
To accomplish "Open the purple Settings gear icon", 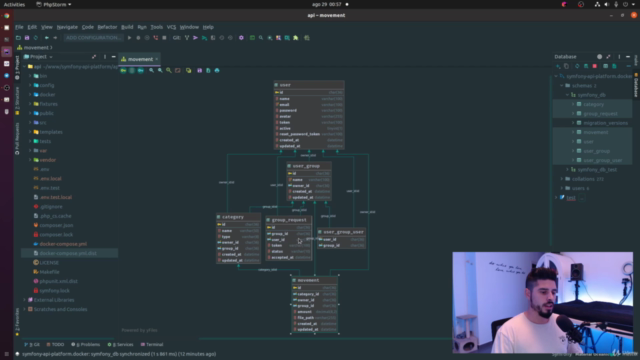I will click(x=241, y=38).
